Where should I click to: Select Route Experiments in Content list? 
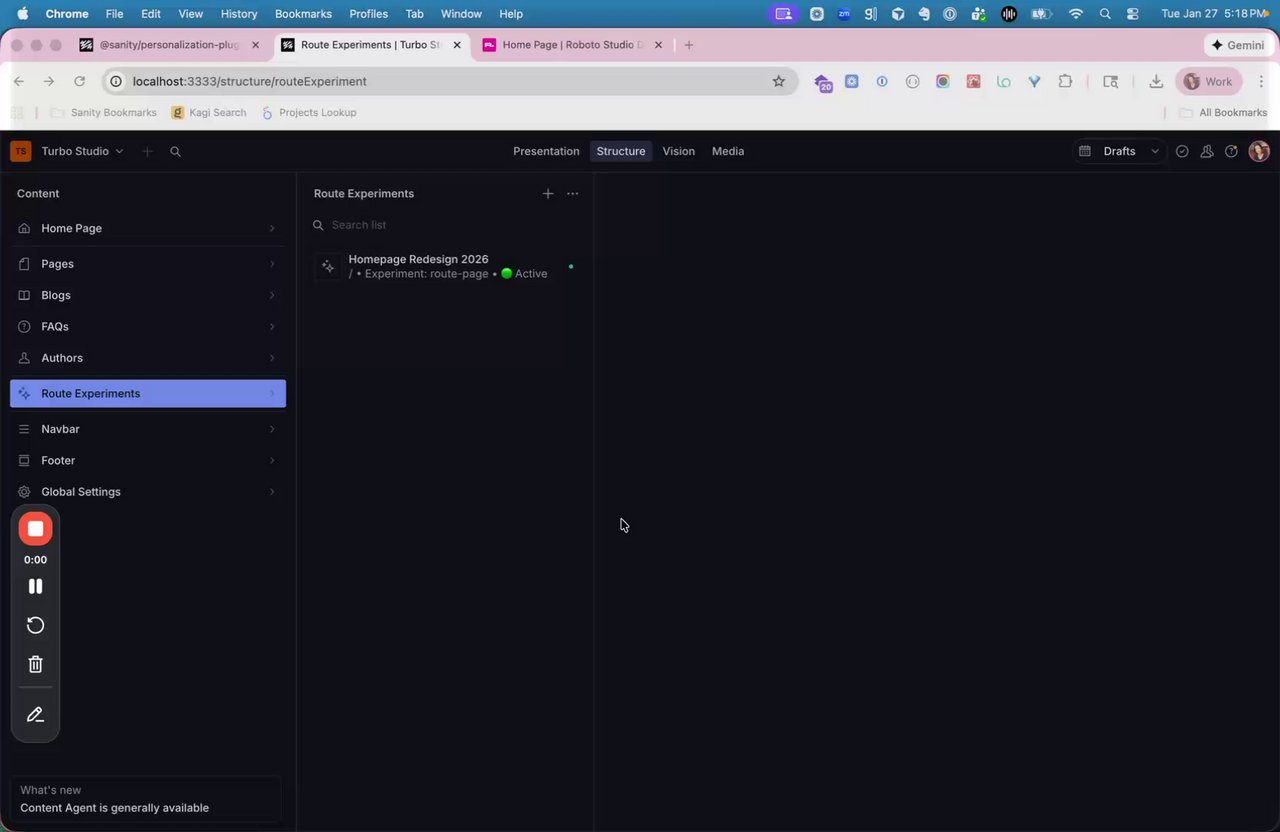(148, 393)
